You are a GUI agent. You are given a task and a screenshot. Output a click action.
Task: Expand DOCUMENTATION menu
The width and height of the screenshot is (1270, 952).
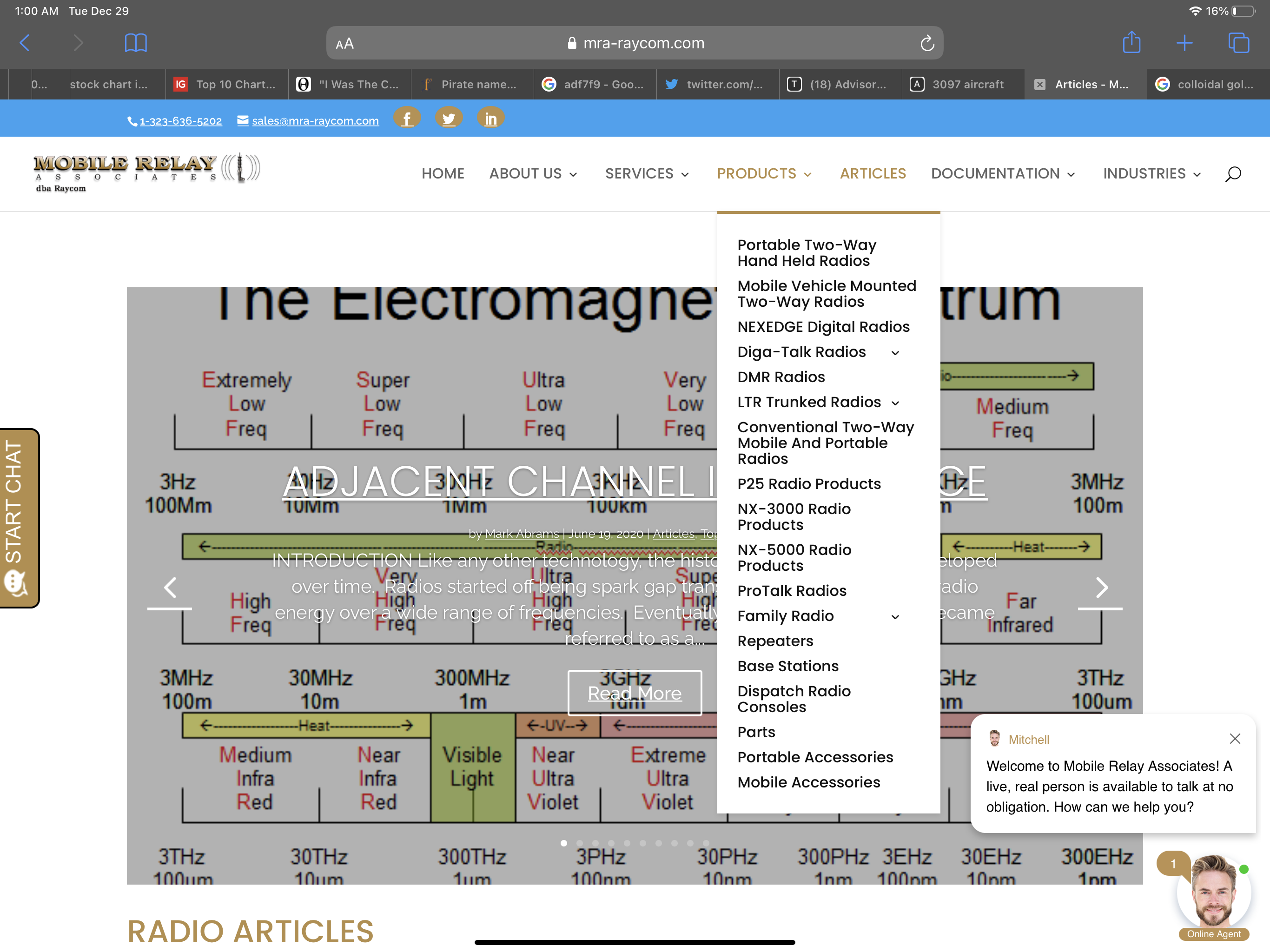(1002, 173)
